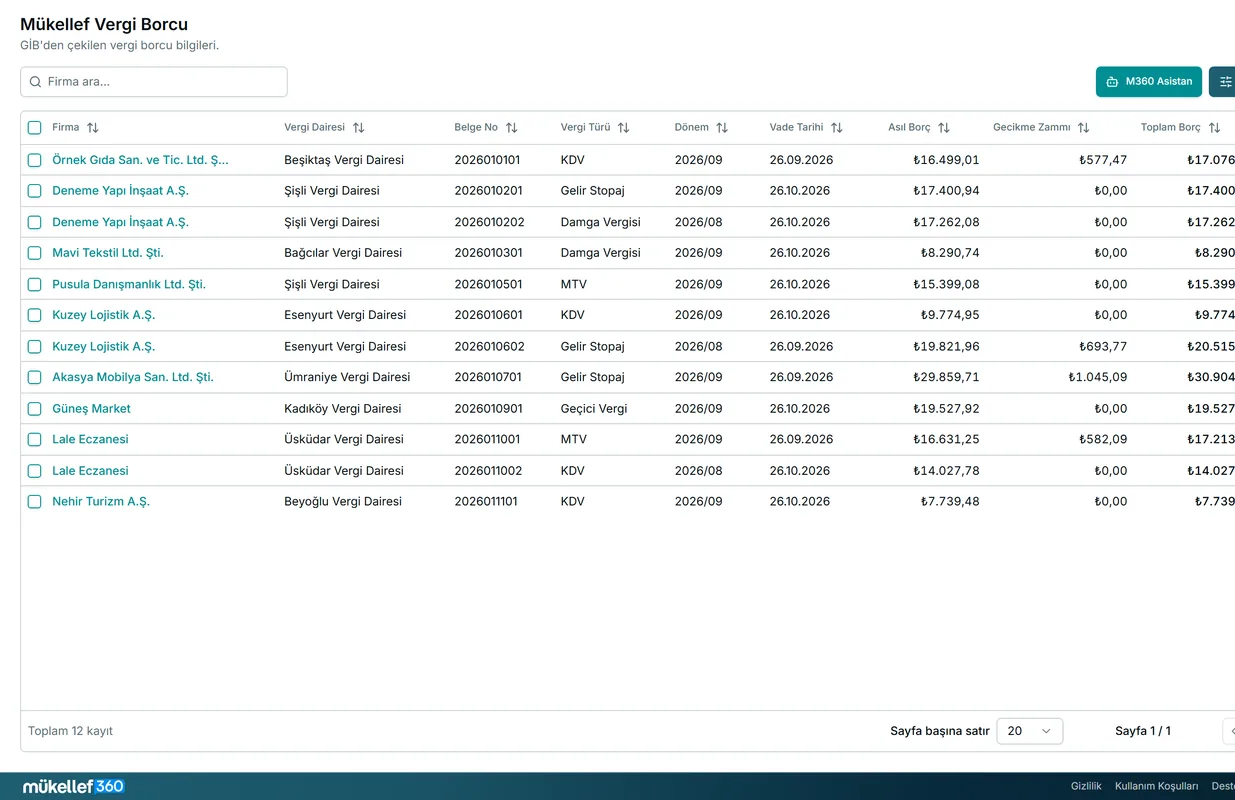Image resolution: width=1235 pixels, height=800 pixels.
Task: Open the filter settings sliders button
Action: coord(1224,82)
